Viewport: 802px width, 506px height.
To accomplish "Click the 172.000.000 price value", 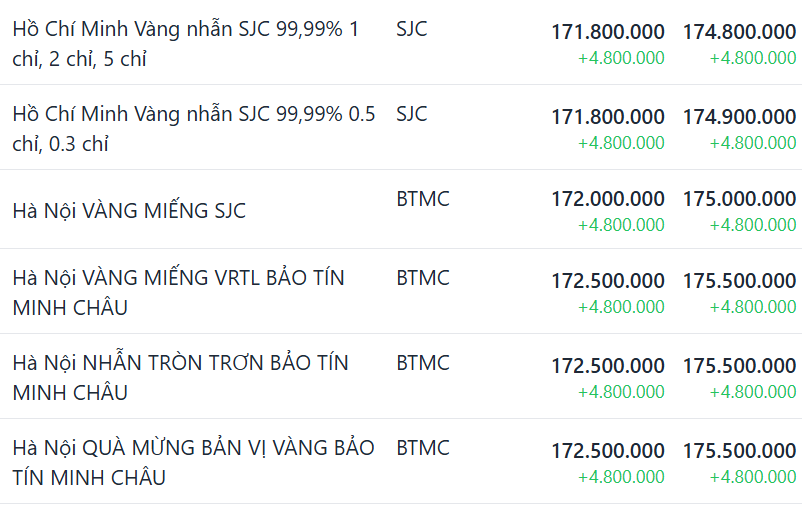I will point(608,199).
